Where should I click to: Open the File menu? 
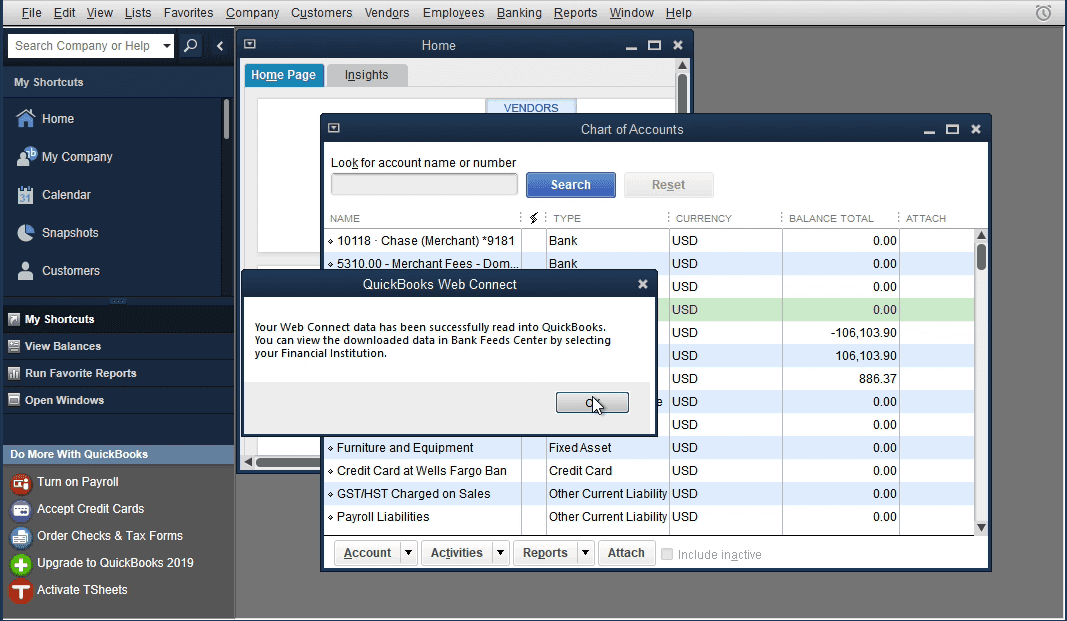[31, 13]
